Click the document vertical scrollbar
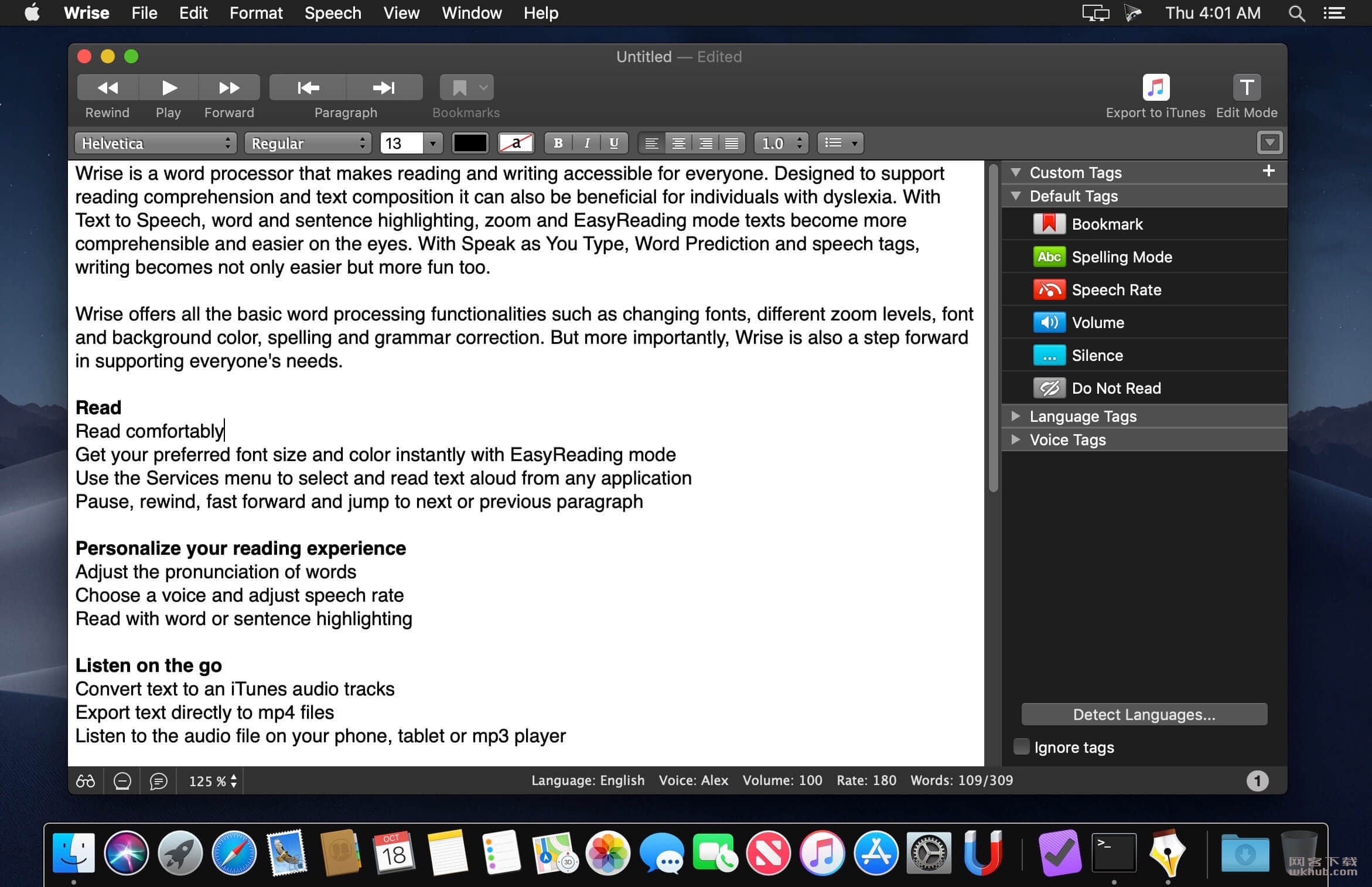1372x887 pixels. click(993, 328)
